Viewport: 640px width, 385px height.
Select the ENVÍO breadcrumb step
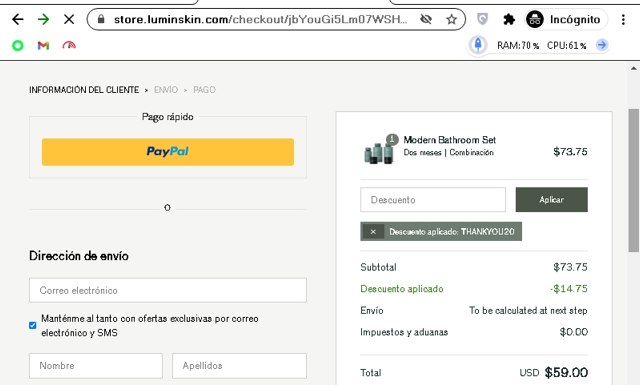166,90
